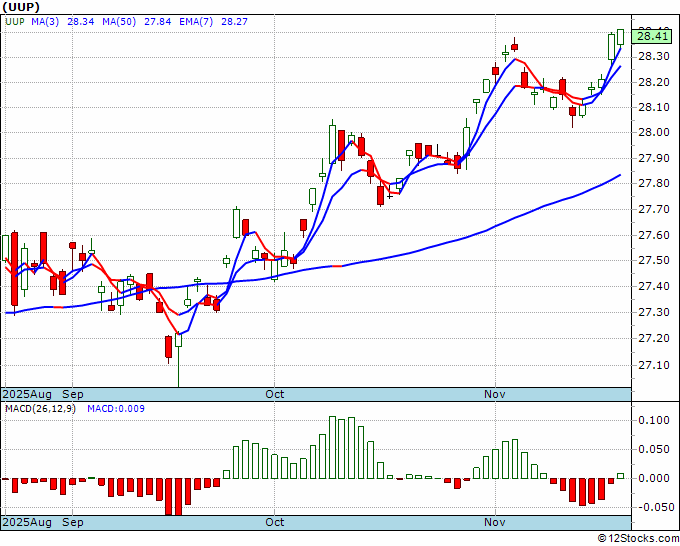Click the 27.40 price axis label
The width and height of the screenshot is (680, 546).
point(652,286)
